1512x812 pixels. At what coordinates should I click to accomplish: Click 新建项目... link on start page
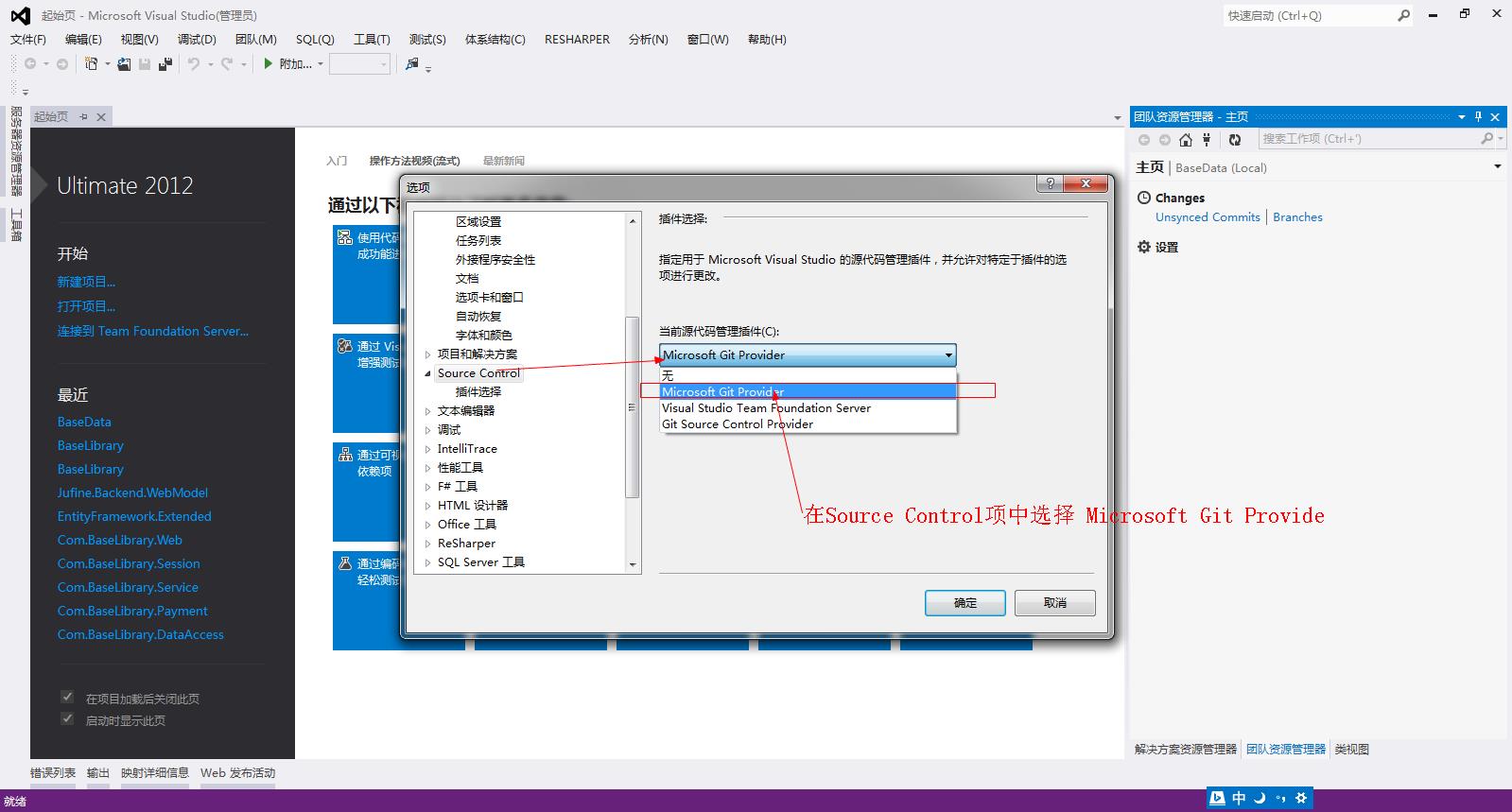pos(86,282)
